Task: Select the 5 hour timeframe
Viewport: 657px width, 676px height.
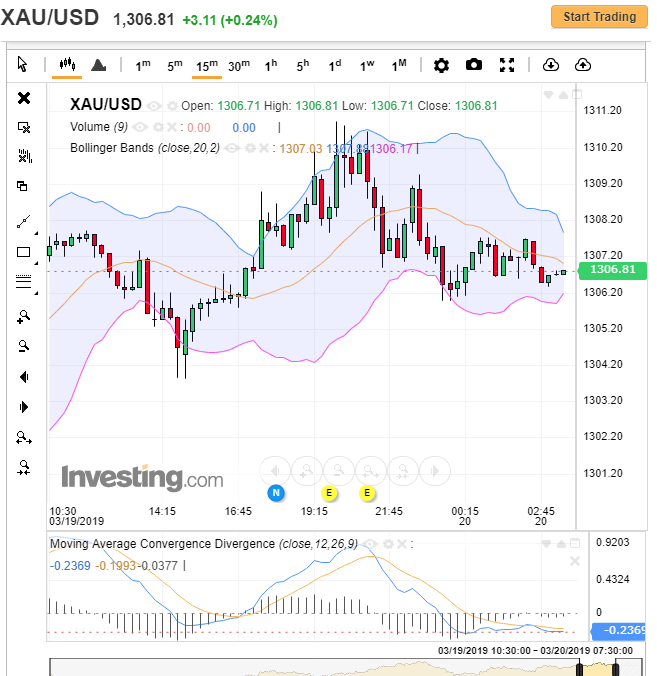Action: tap(303, 66)
